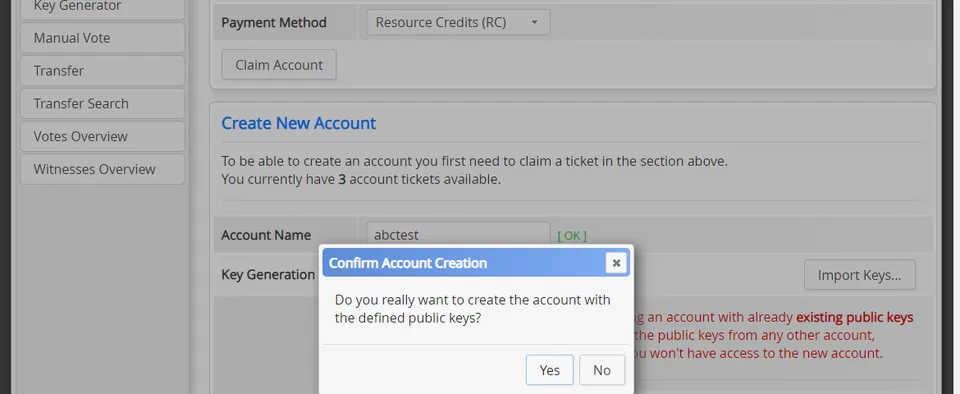
Task: Click the "3 account tickets available" text
Action: click(419, 180)
